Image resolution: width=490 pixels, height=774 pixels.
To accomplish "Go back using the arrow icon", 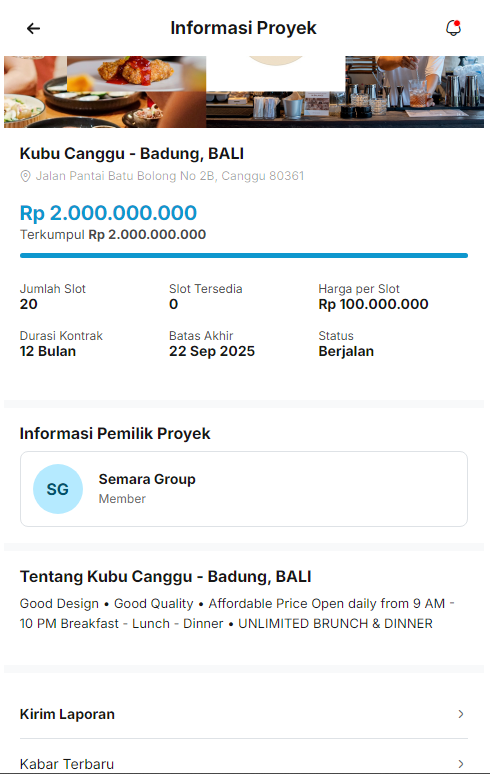I will coord(33,29).
